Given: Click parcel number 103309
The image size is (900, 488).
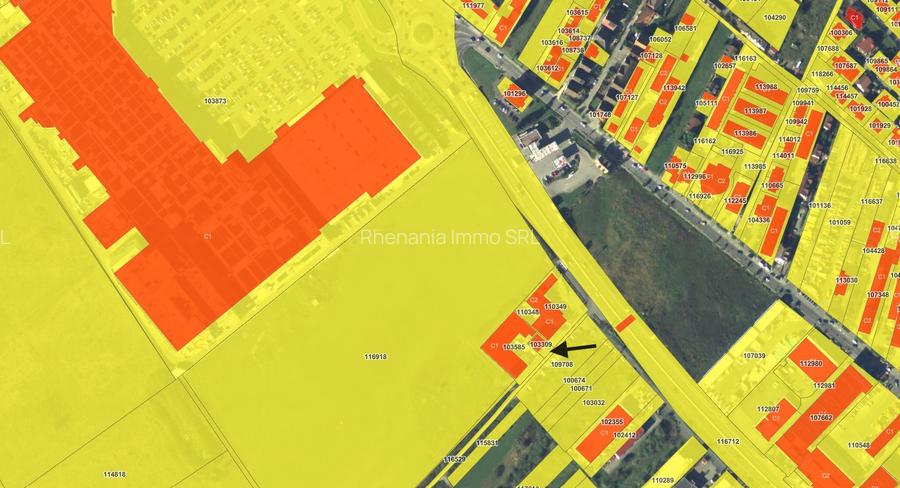Looking at the screenshot, I should coord(541,344).
